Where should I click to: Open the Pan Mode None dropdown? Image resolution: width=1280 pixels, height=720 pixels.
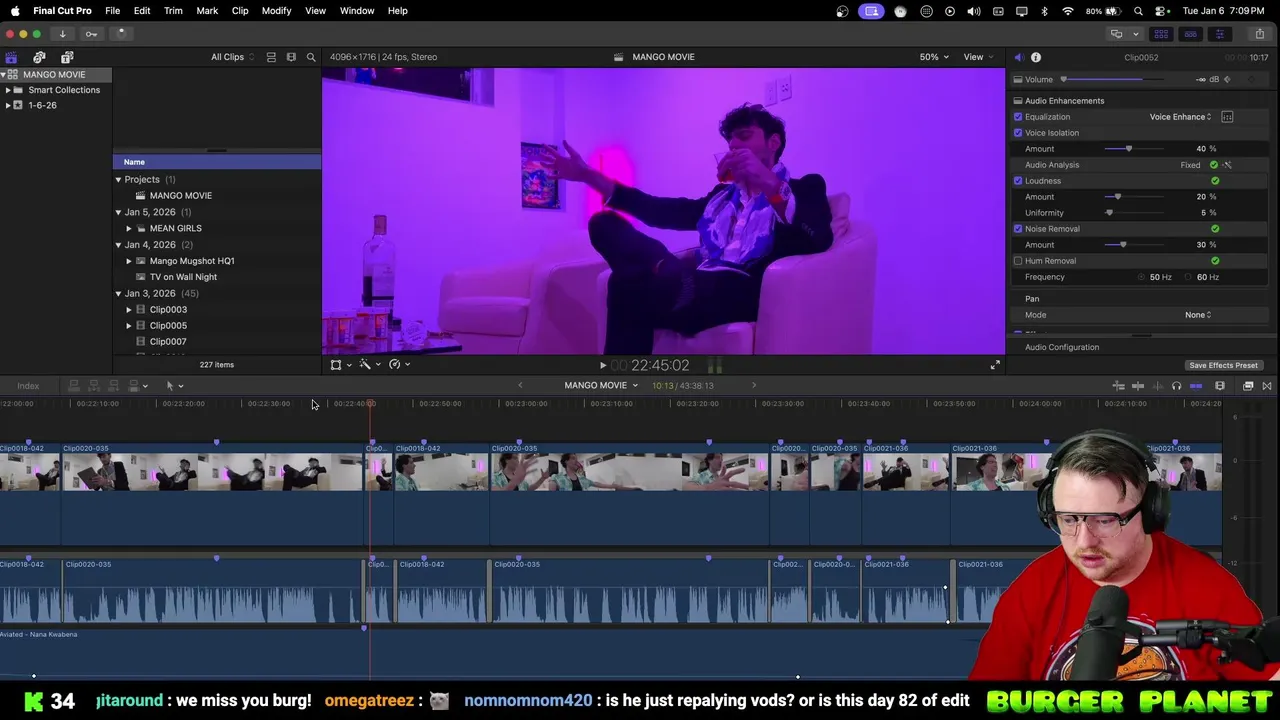pyautogui.click(x=1198, y=315)
